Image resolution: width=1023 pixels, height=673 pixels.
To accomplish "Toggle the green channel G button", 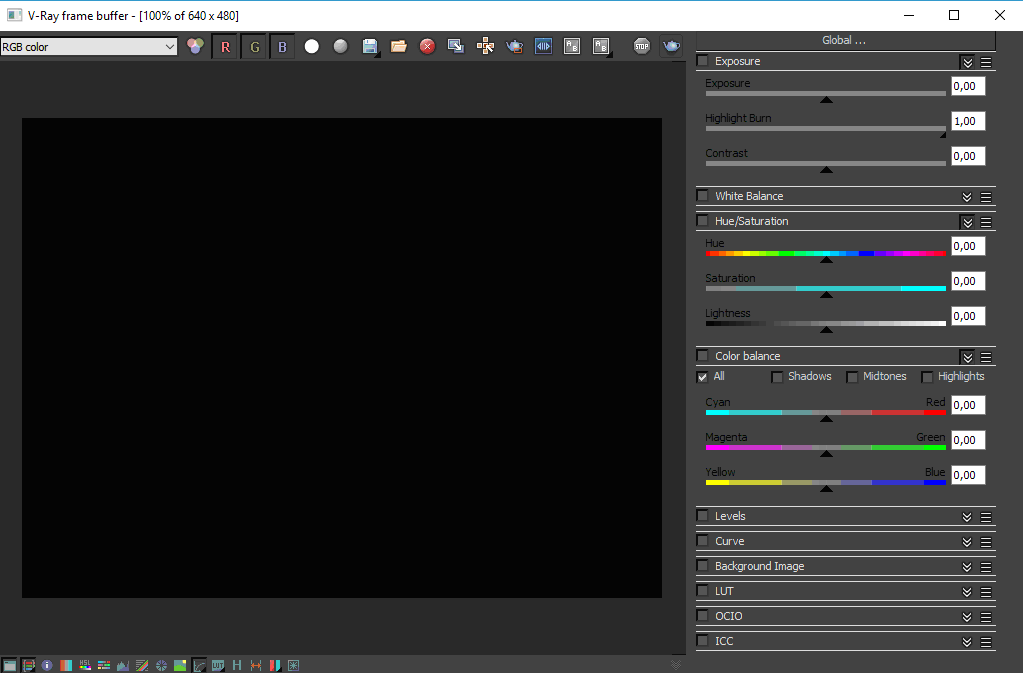I will pos(254,46).
